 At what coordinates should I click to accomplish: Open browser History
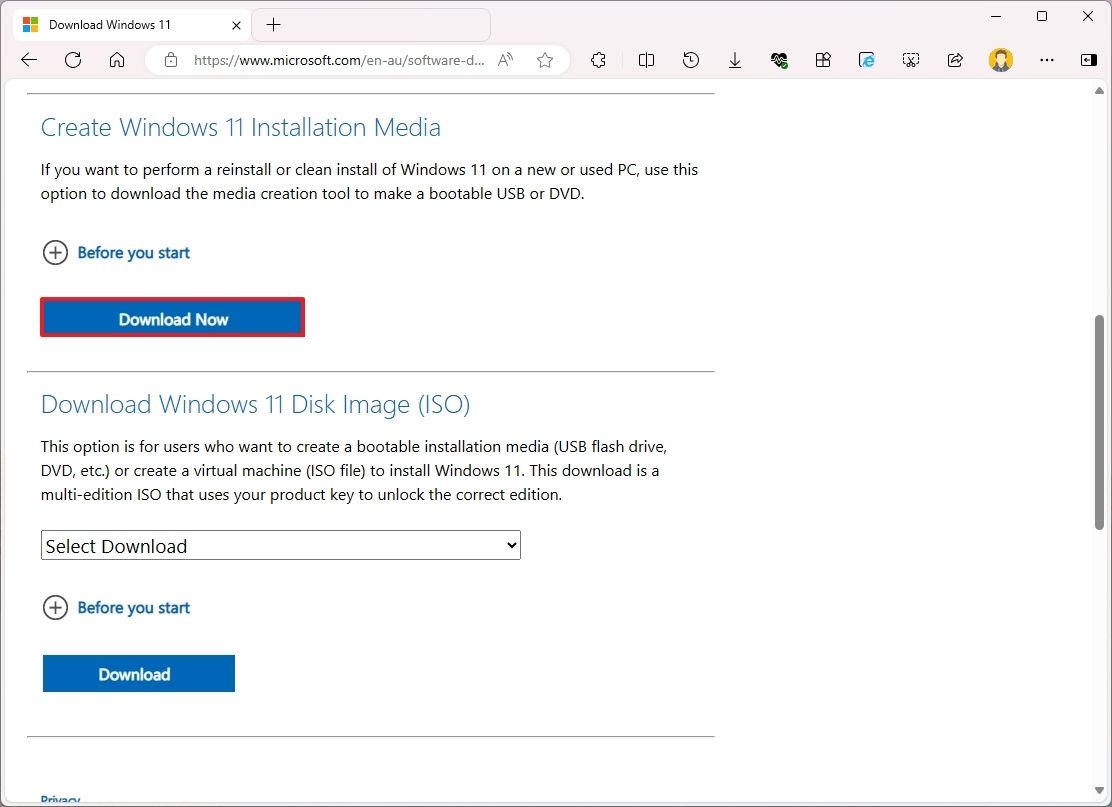click(x=691, y=60)
